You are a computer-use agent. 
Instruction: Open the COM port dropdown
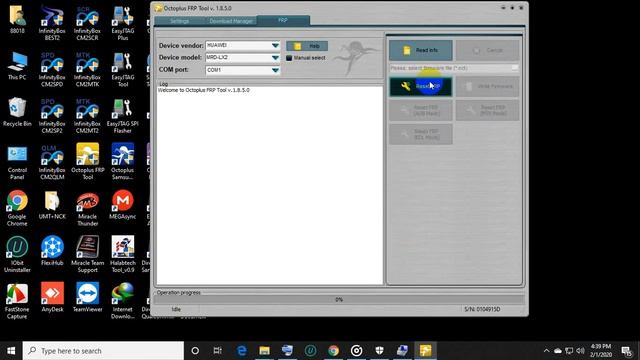pos(276,70)
